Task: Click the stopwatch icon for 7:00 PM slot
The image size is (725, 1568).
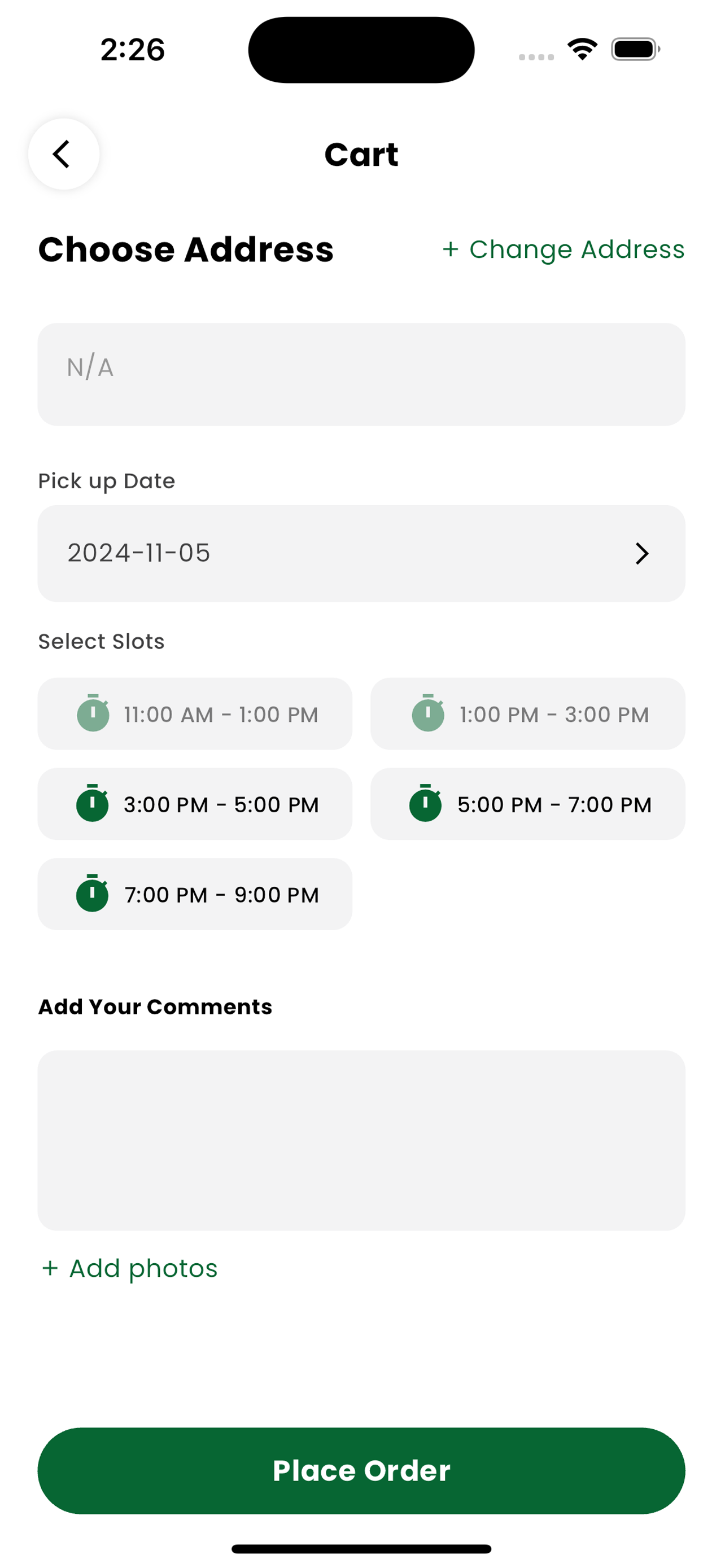Action: [x=93, y=894]
